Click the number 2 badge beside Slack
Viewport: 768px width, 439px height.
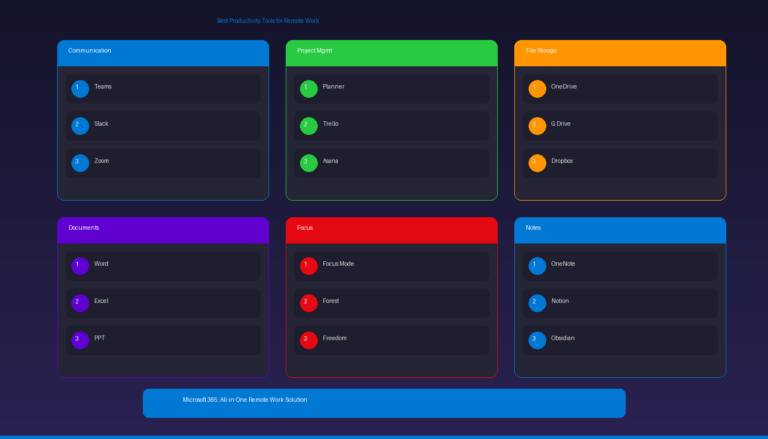coord(80,126)
